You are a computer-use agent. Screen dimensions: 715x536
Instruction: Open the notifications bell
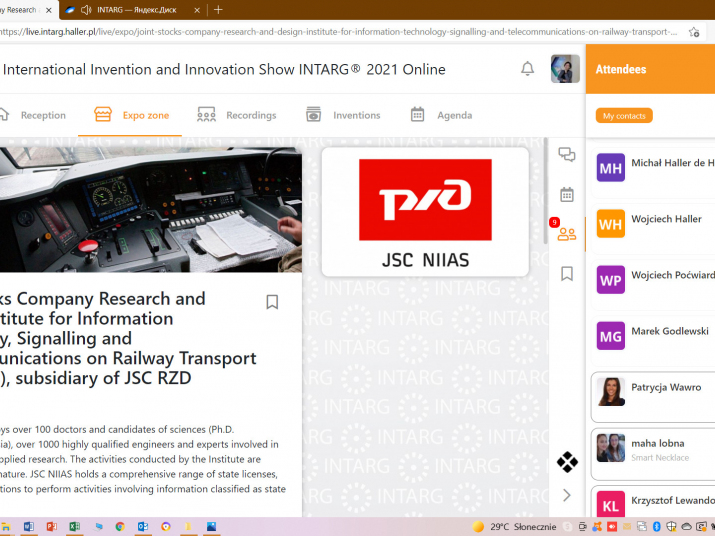point(527,69)
